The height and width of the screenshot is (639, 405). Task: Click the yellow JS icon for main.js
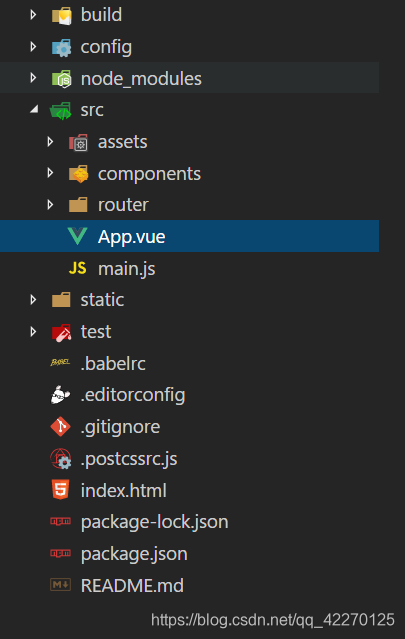pyautogui.click(x=77, y=268)
